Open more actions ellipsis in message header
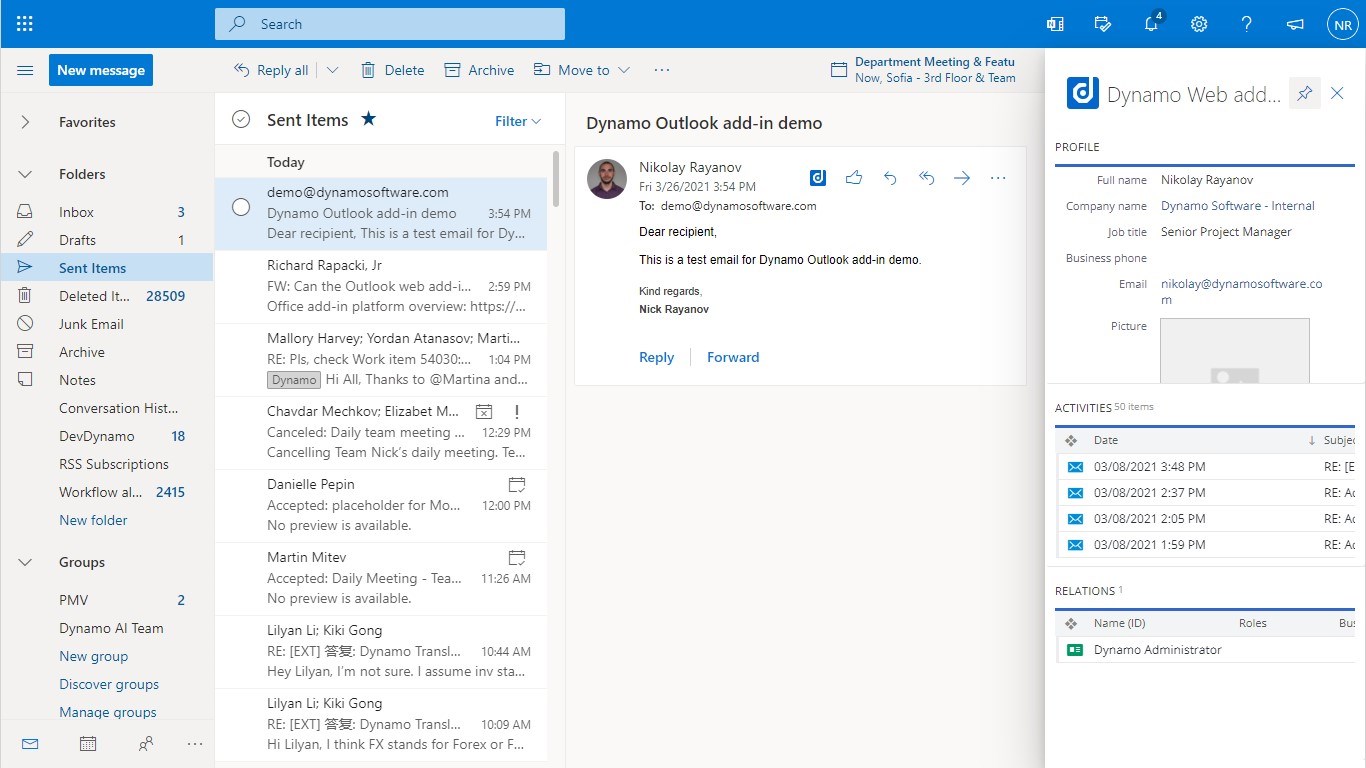The image size is (1366, 768). [998, 178]
